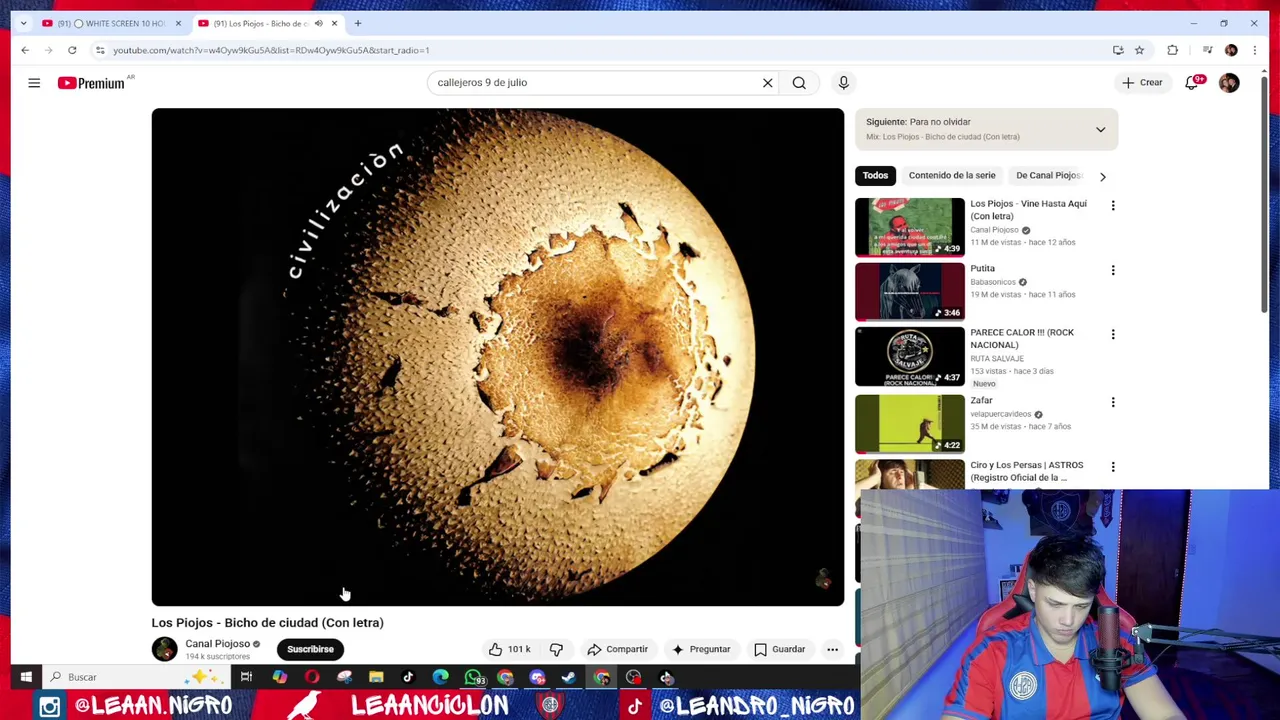Open Chrome three-dot menu
The height and width of the screenshot is (720, 1280).
pyautogui.click(x=1255, y=50)
